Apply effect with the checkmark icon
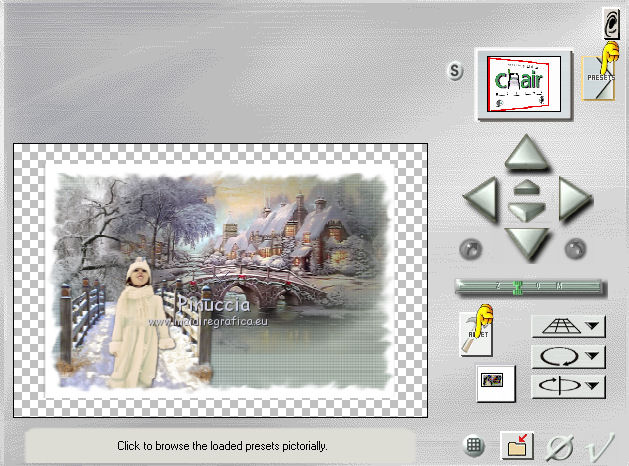This screenshot has height=466, width=629. [600, 448]
